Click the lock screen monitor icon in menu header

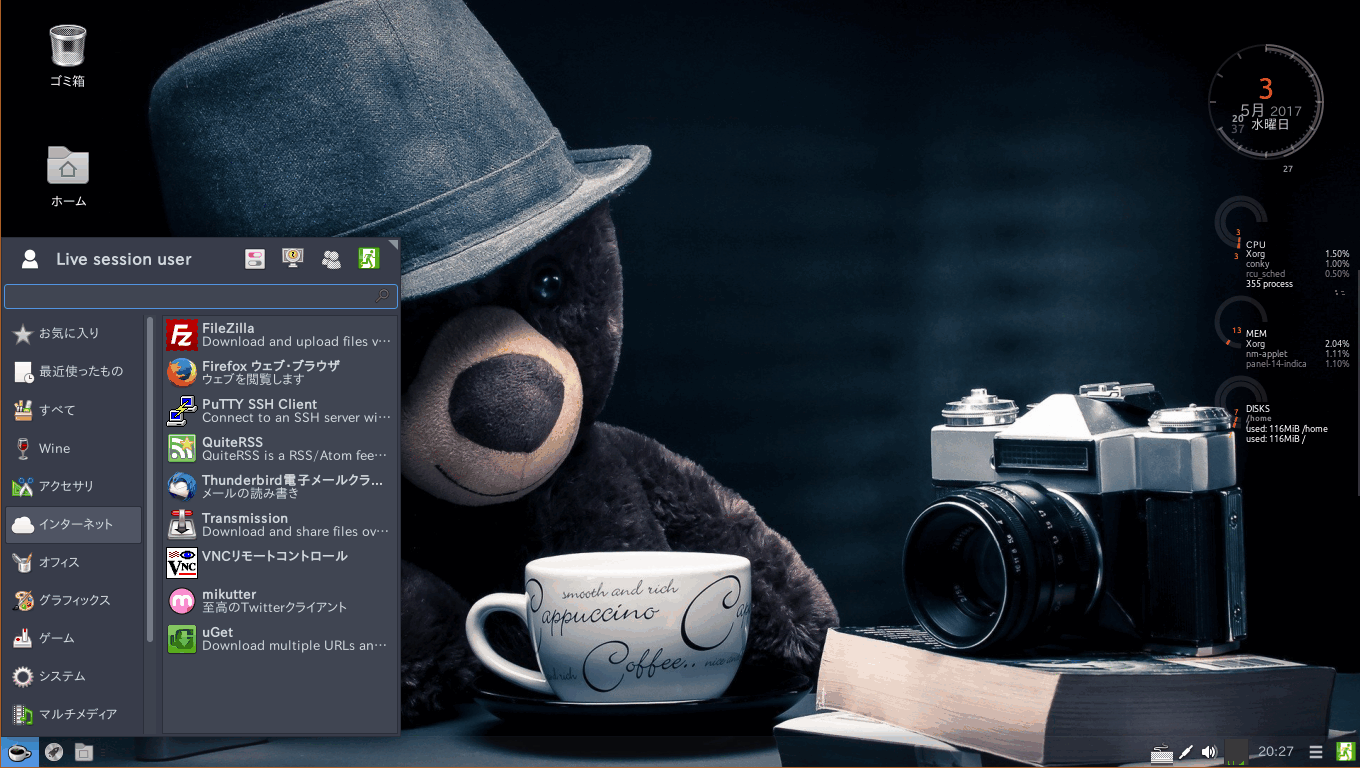tap(293, 259)
